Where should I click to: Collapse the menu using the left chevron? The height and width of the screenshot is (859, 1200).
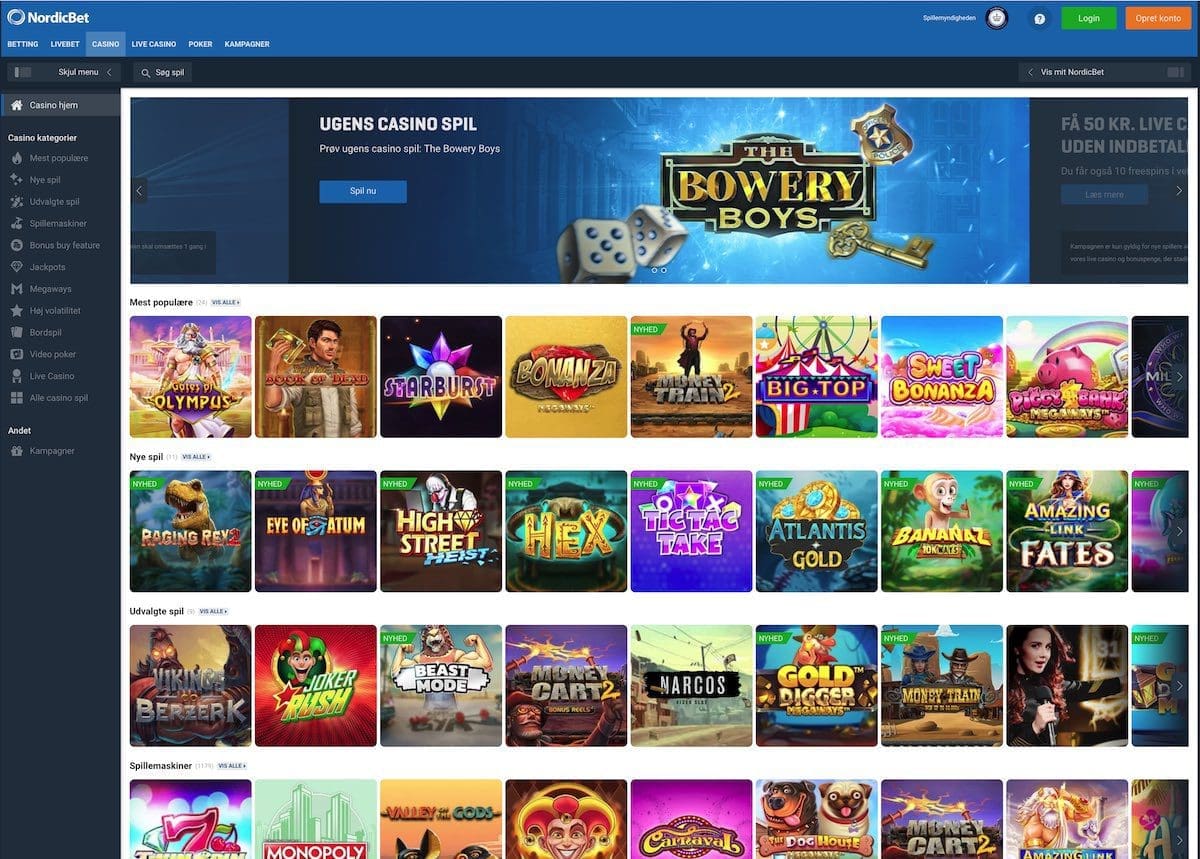pyautogui.click(x=111, y=72)
